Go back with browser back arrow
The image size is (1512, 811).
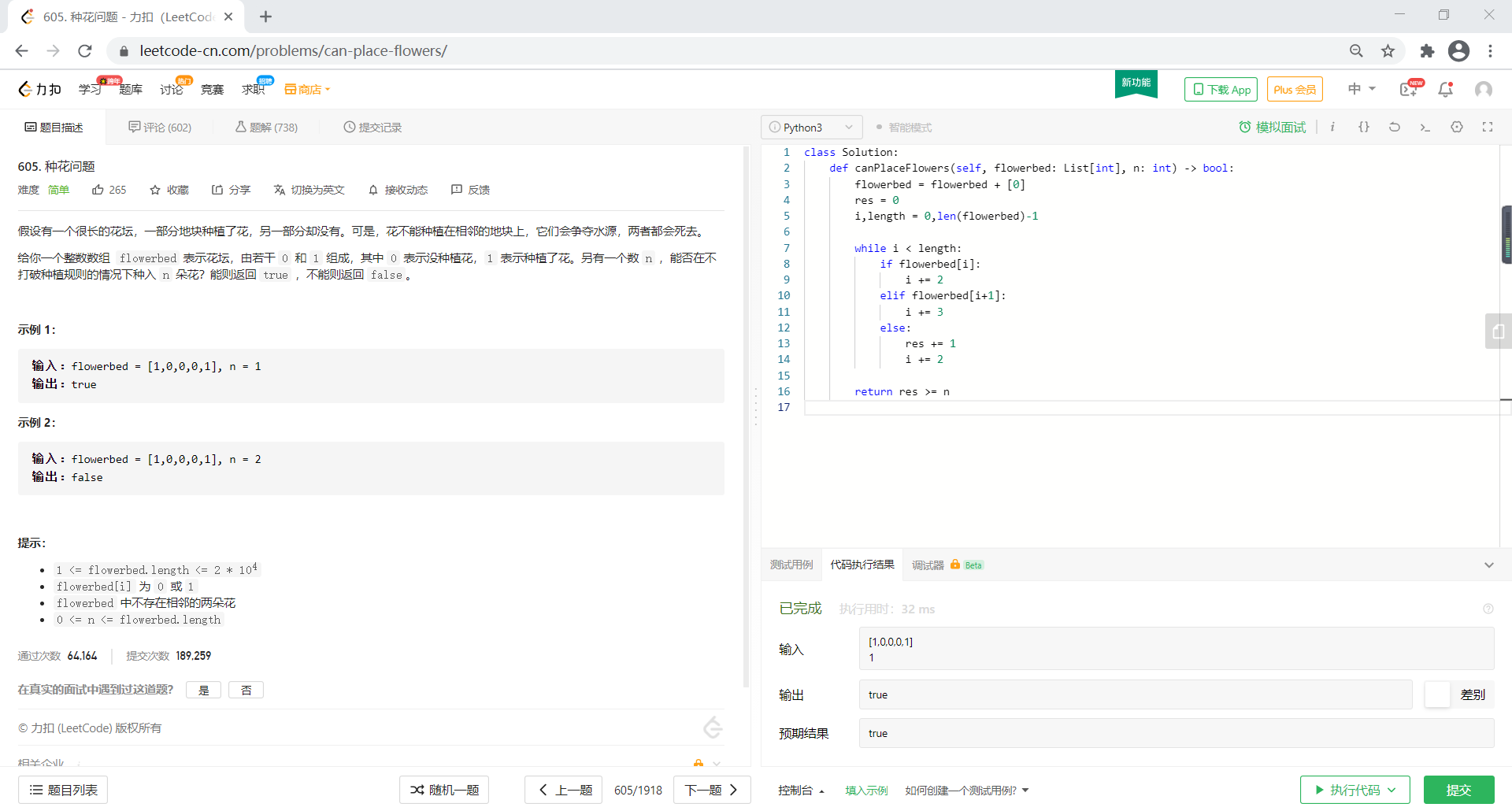point(22,51)
